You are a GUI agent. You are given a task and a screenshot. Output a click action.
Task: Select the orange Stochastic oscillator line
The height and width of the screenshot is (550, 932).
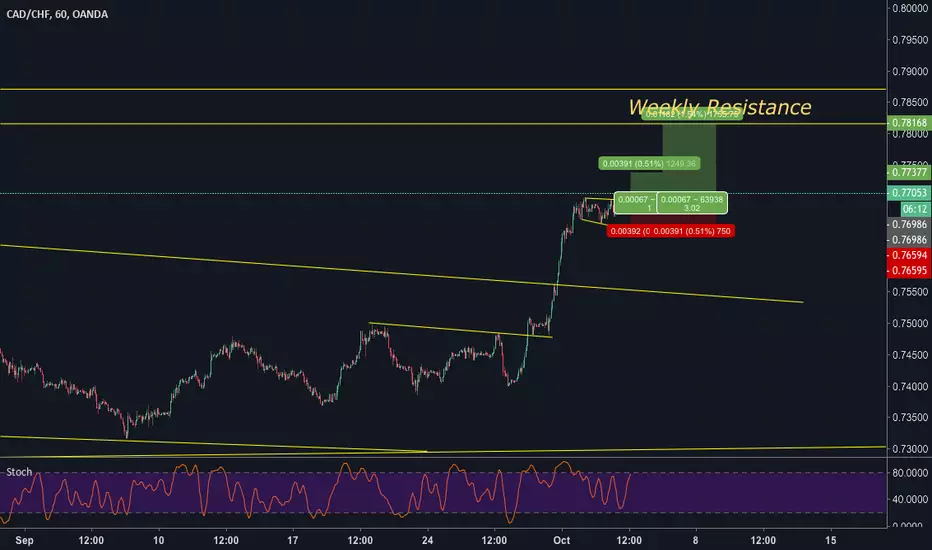(x=315, y=492)
